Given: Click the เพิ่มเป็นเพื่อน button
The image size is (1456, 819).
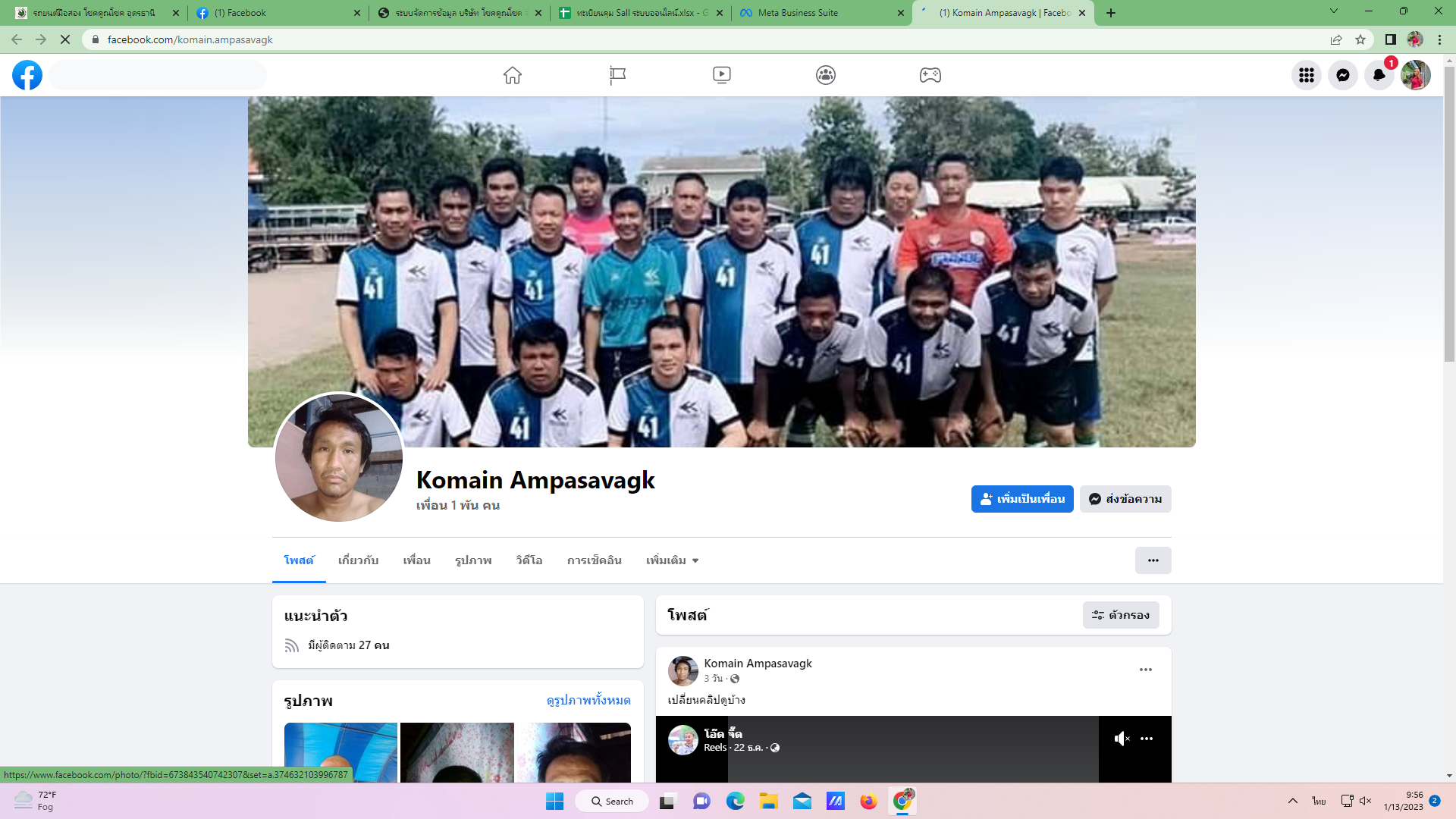Looking at the screenshot, I should pyautogui.click(x=1021, y=499).
